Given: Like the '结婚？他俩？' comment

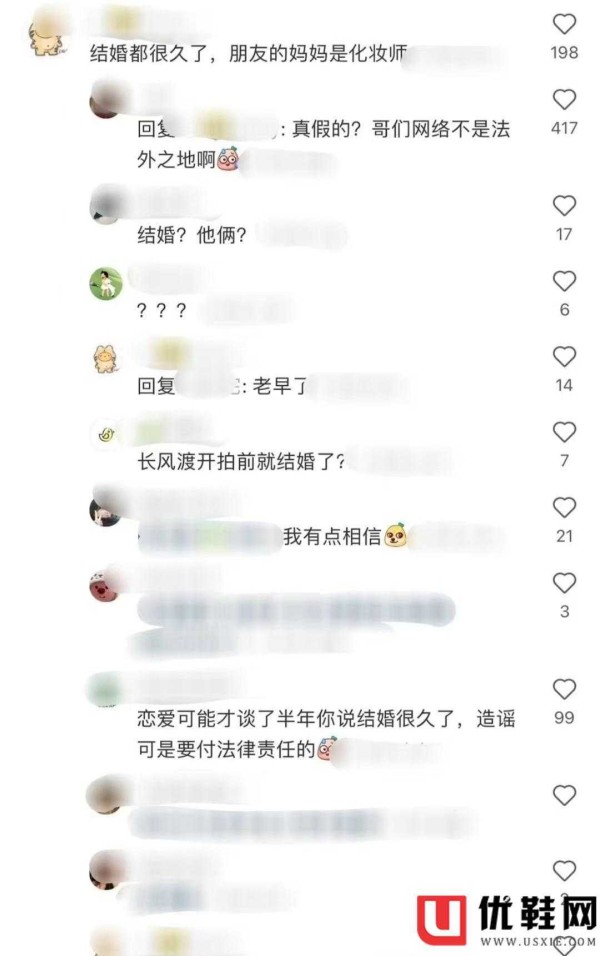Looking at the screenshot, I should coord(564,206).
